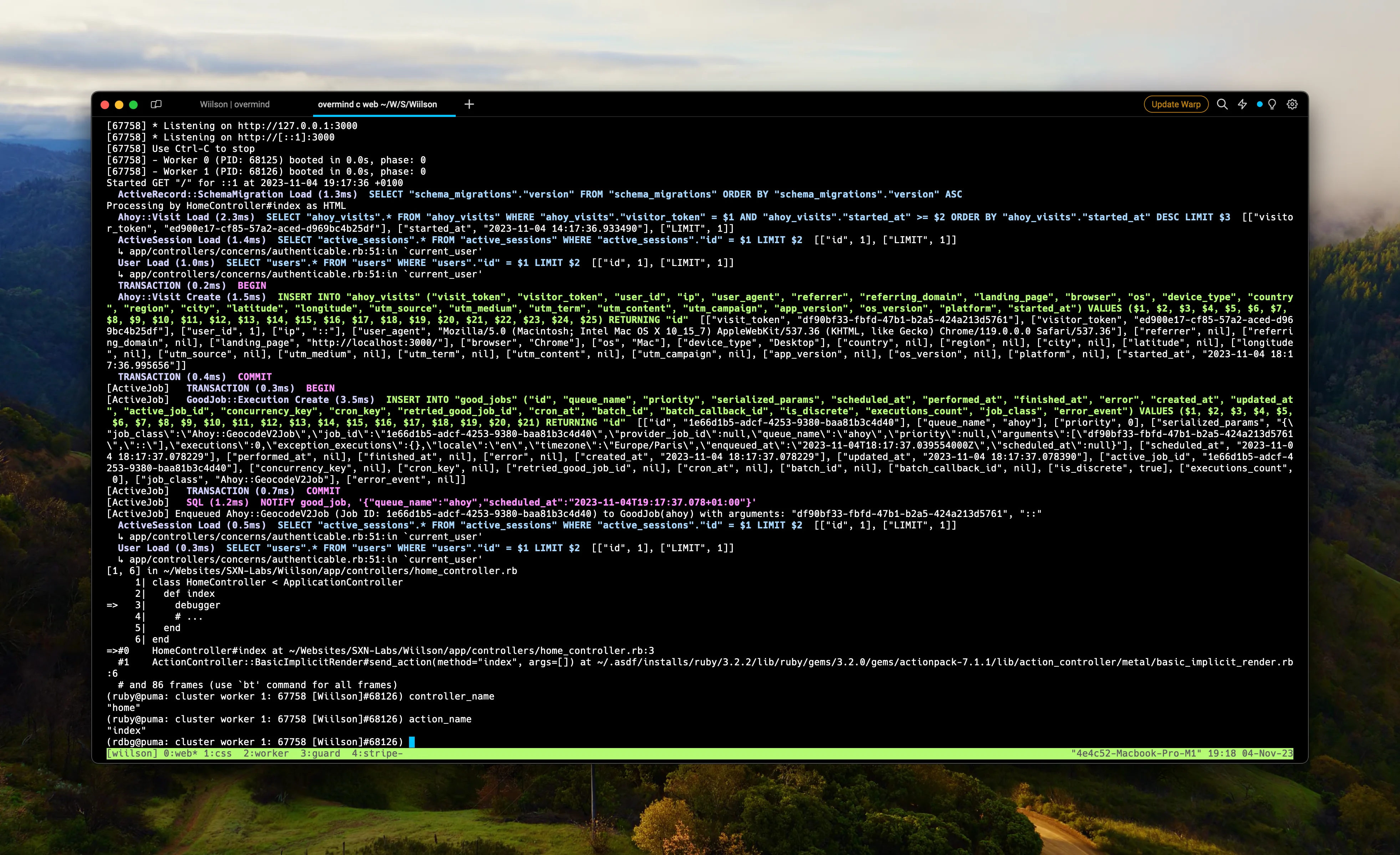Select overmind c web ~/W/S/Wiilson tab
Viewport: 1400px width, 855px height.
click(377, 104)
